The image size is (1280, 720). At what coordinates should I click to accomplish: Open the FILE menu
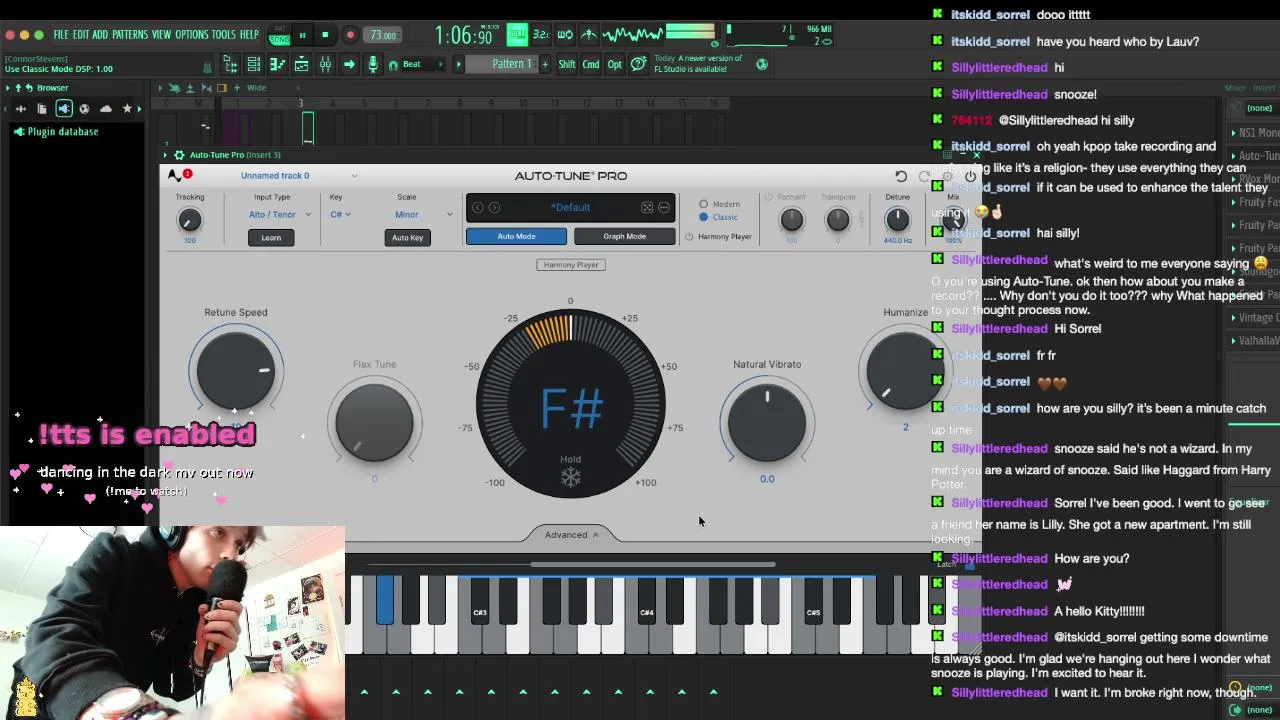[x=61, y=35]
